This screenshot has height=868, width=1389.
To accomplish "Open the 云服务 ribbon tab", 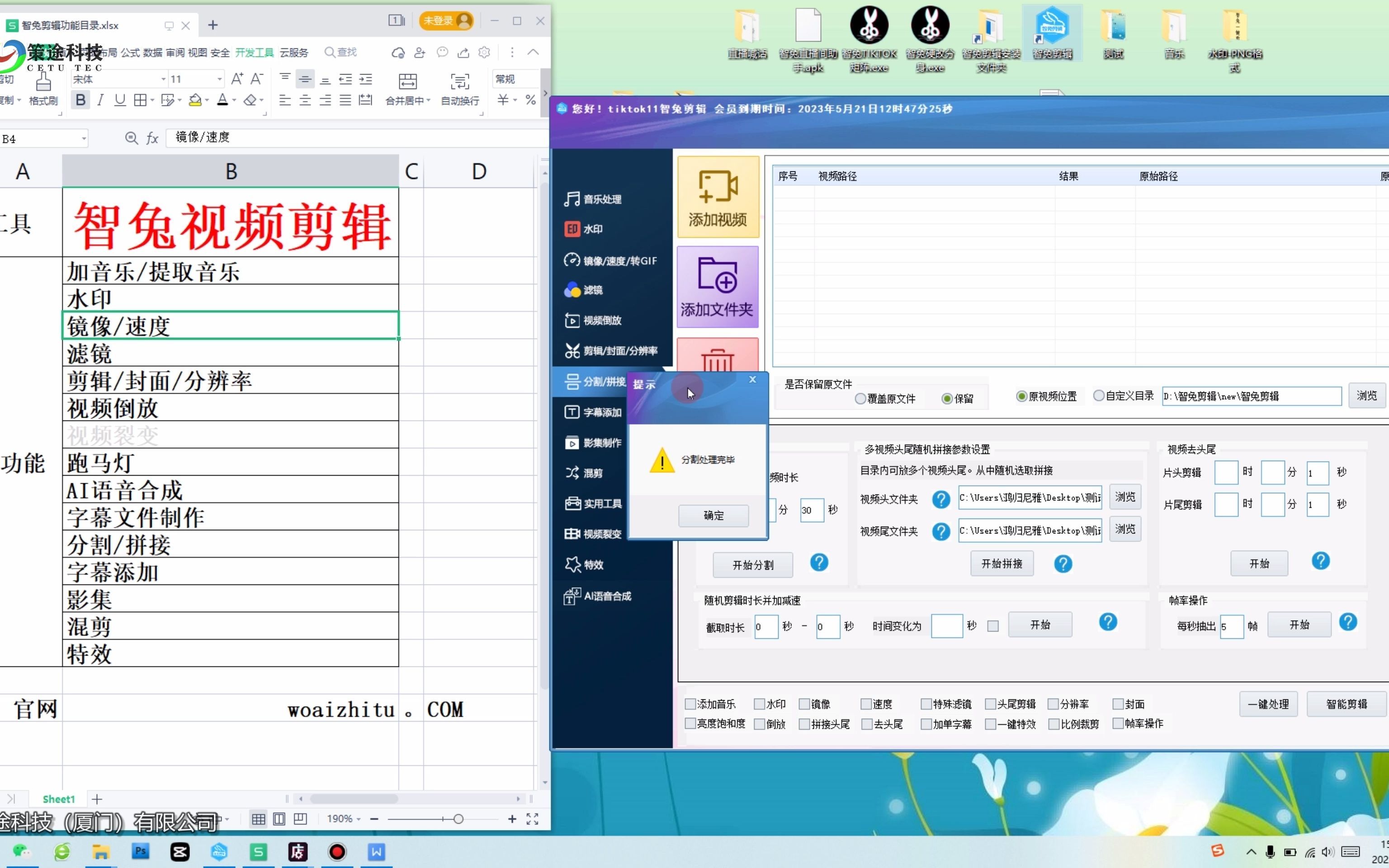I will click(x=294, y=53).
